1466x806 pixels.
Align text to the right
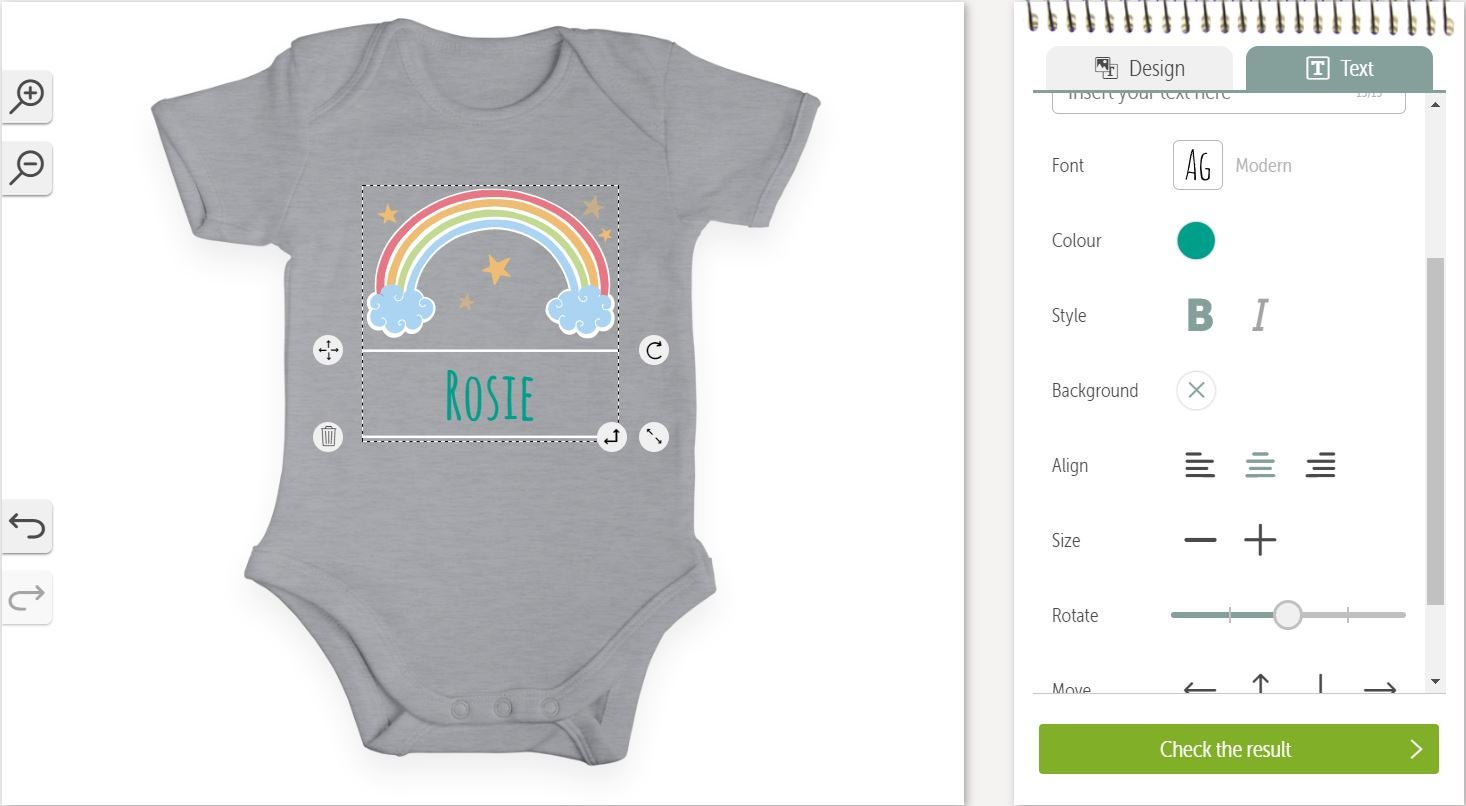1320,465
